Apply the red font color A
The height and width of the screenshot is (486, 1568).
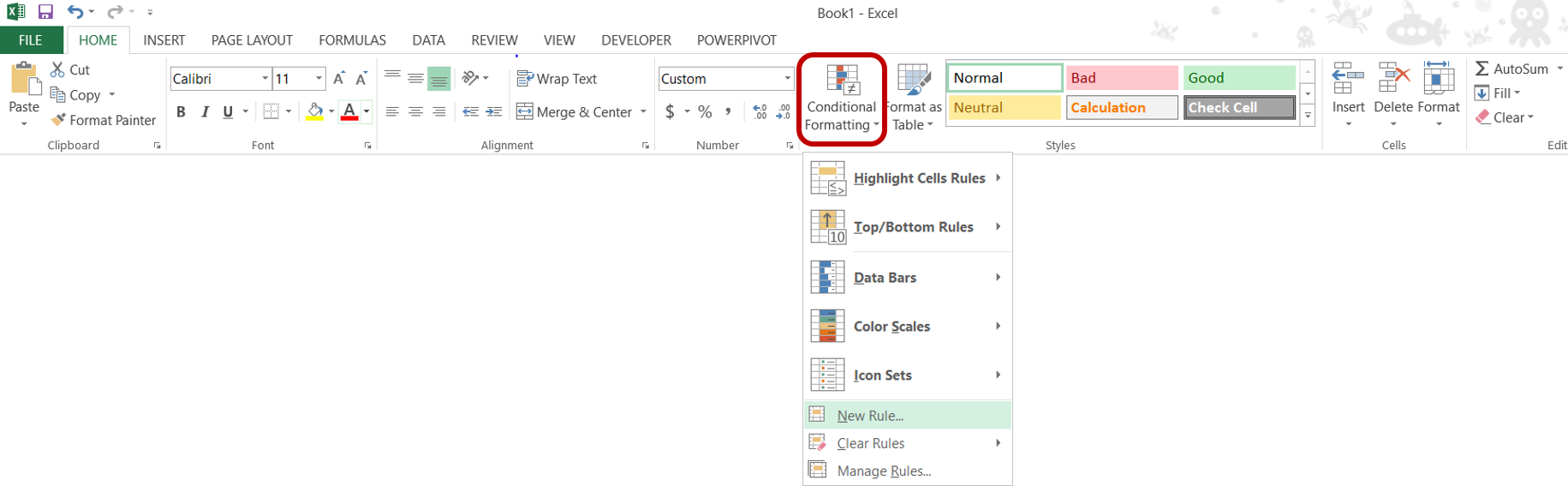[349, 111]
